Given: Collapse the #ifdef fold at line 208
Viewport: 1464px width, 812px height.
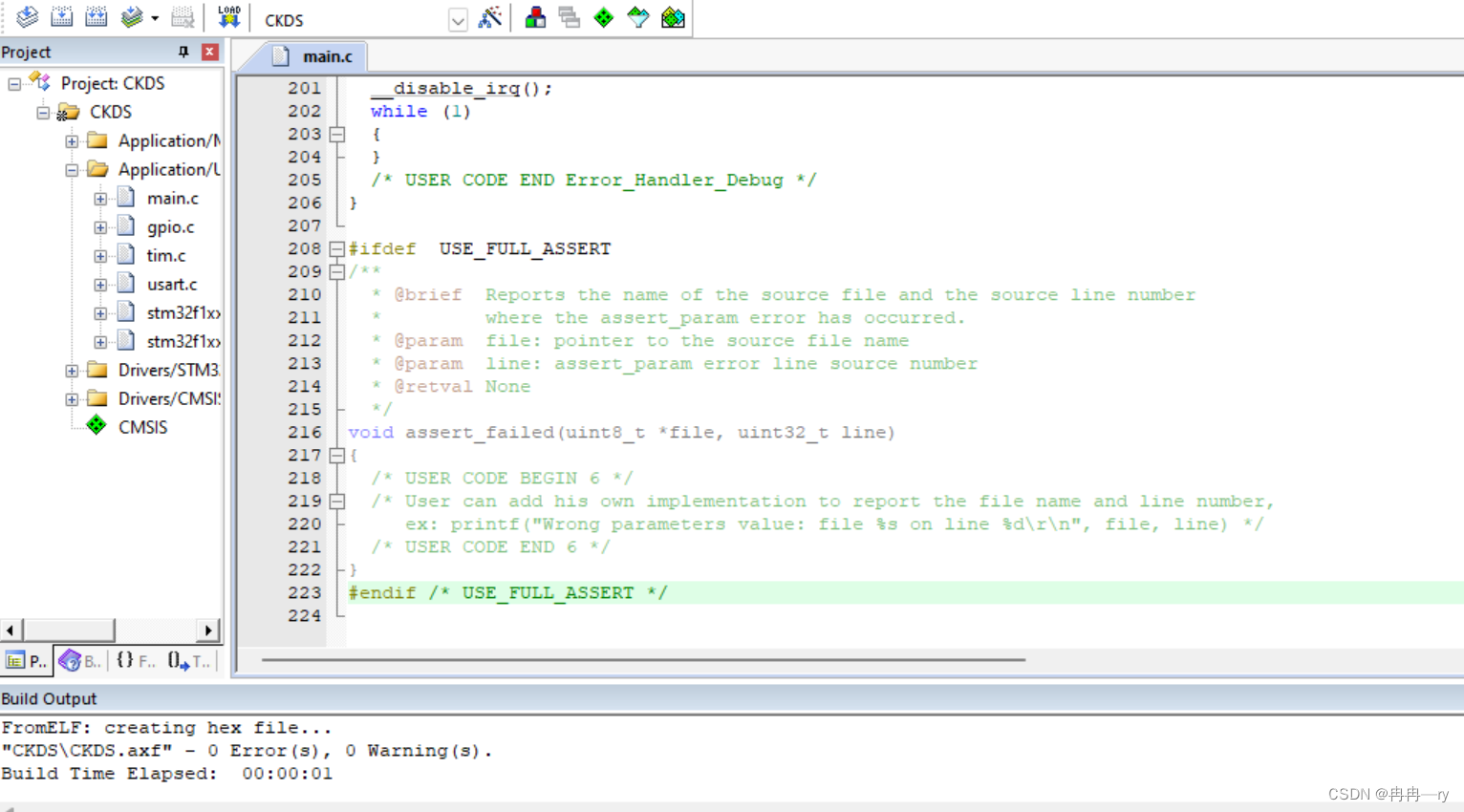Looking at the screenshot, I should pos(337,249).
